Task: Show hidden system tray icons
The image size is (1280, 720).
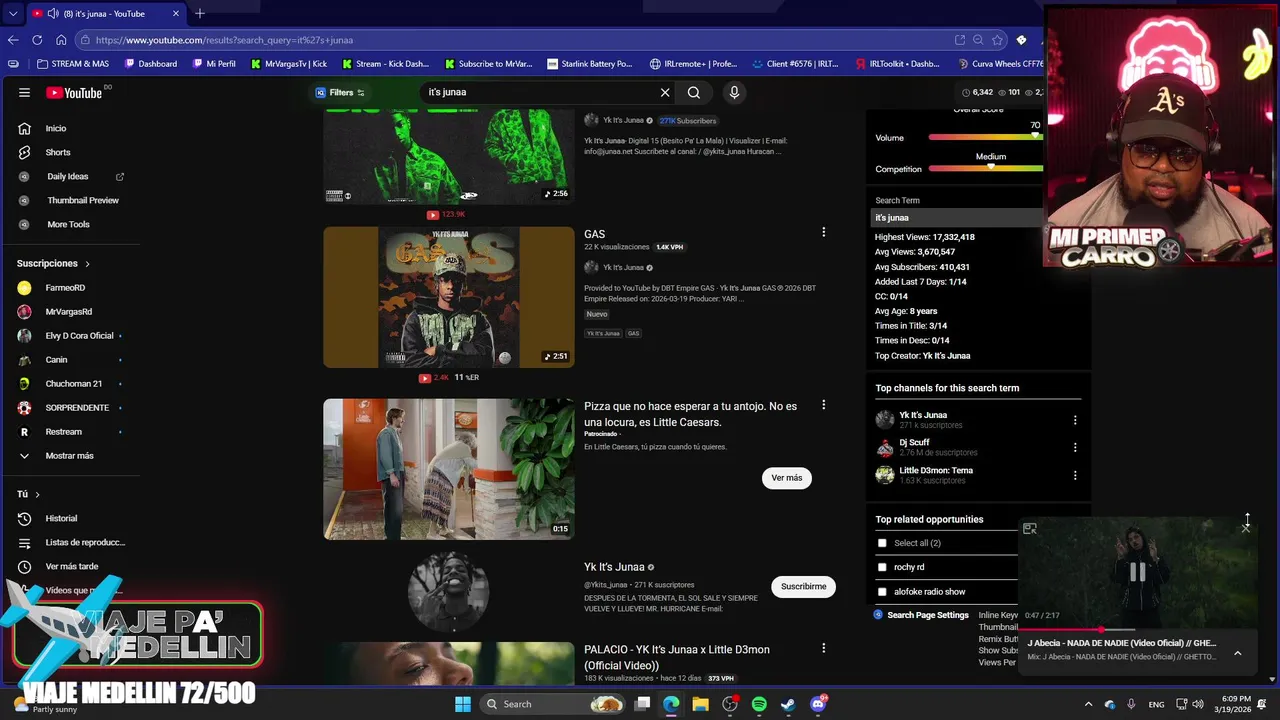Action: click(1089, 704)
